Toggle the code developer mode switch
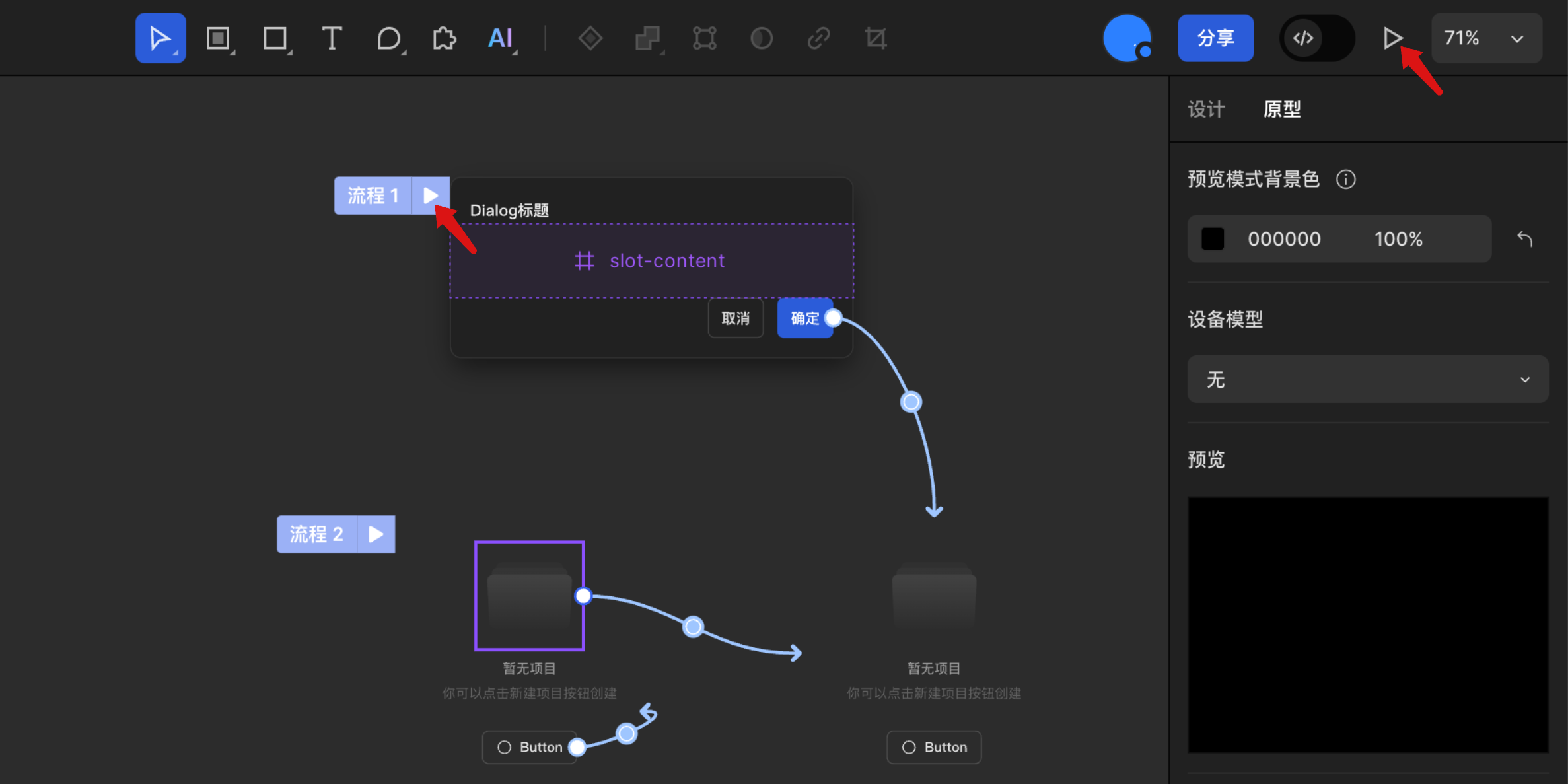 pyautogui.click(x=1316, y=38)
